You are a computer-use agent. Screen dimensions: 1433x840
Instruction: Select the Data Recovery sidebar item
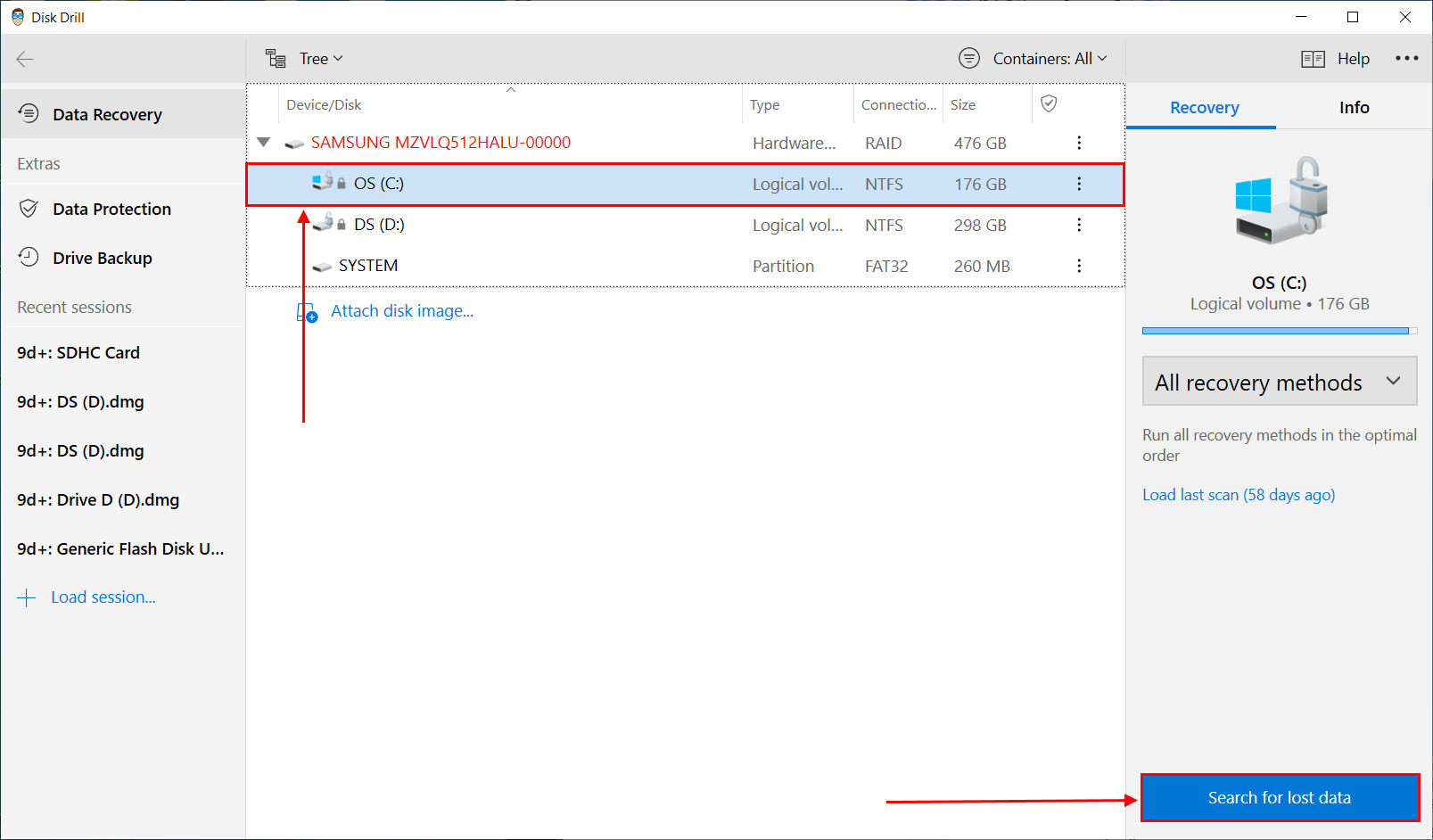point(123,114)
